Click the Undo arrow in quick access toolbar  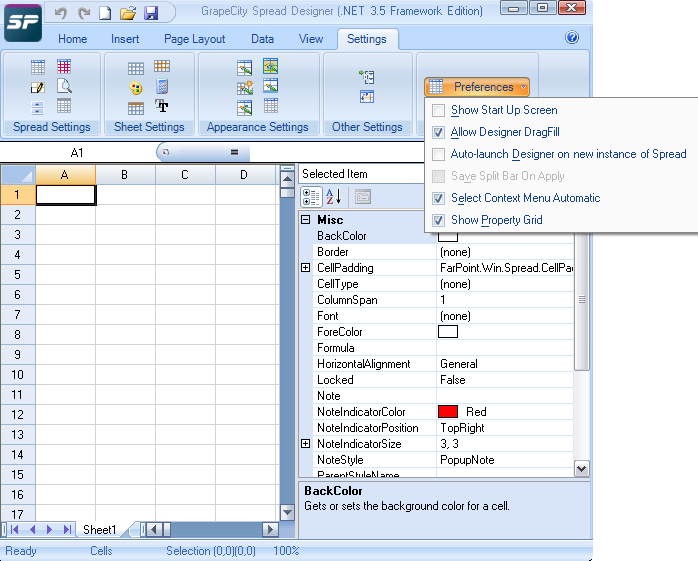pos(61,13)
